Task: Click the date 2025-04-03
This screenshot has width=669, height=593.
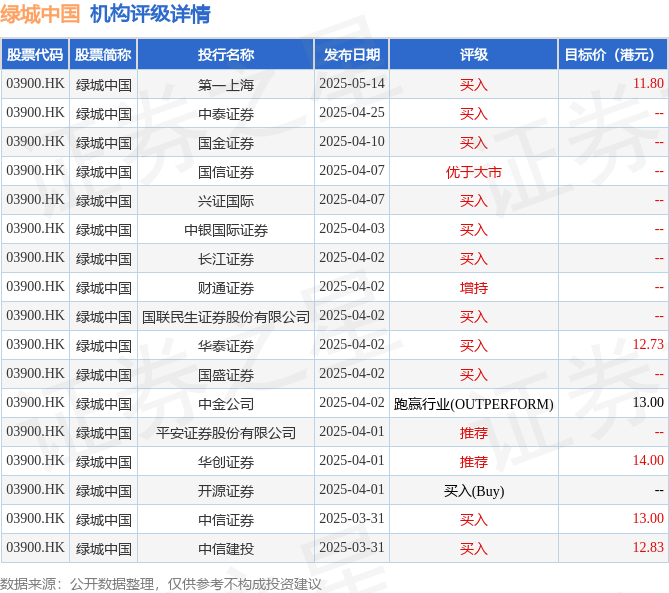Action: point(352,228)
